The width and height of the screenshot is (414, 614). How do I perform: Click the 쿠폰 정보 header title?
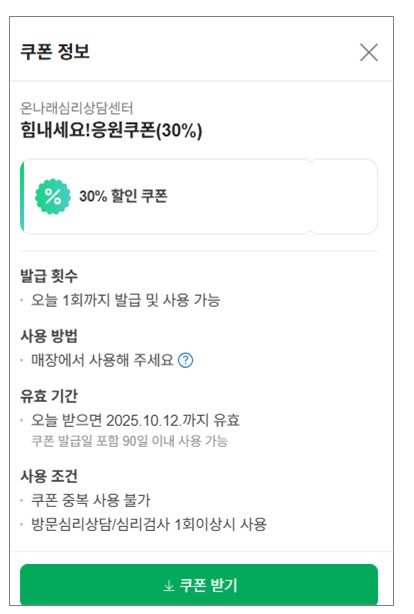(55, 52)
